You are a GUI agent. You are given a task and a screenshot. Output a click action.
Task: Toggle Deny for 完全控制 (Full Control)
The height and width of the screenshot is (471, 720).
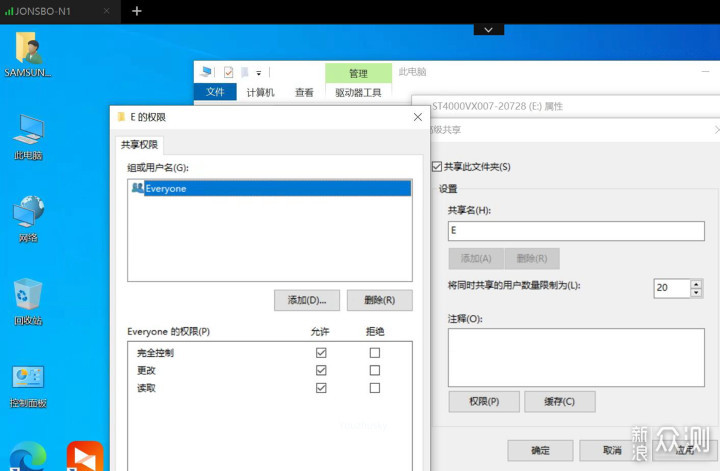click(x=375, y=353)
